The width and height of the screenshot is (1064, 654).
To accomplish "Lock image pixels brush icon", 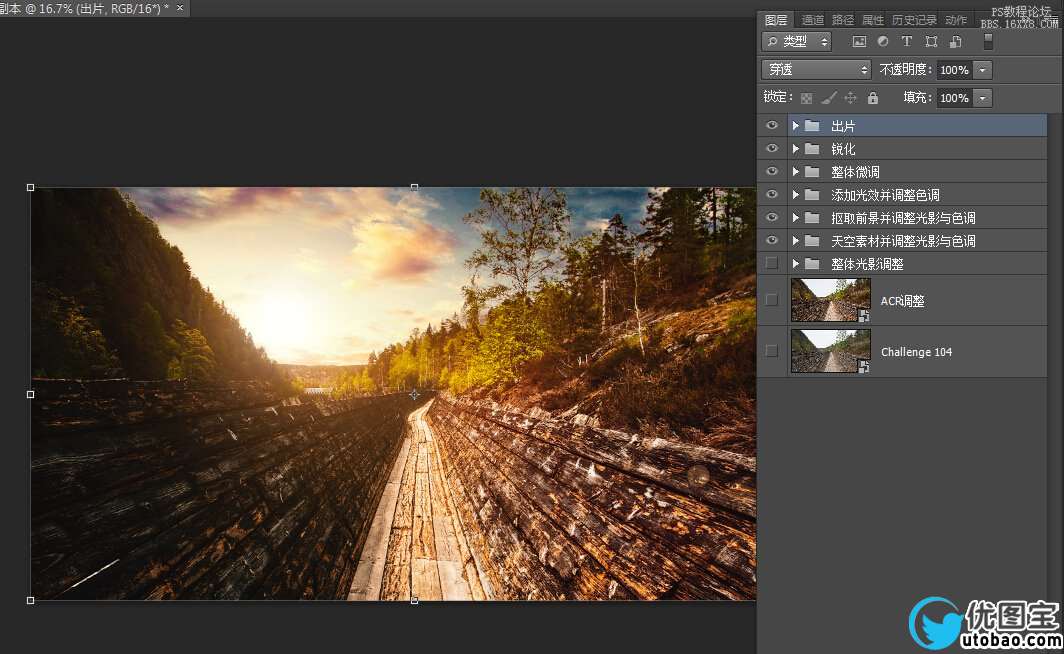I will (x=829, y=98).
